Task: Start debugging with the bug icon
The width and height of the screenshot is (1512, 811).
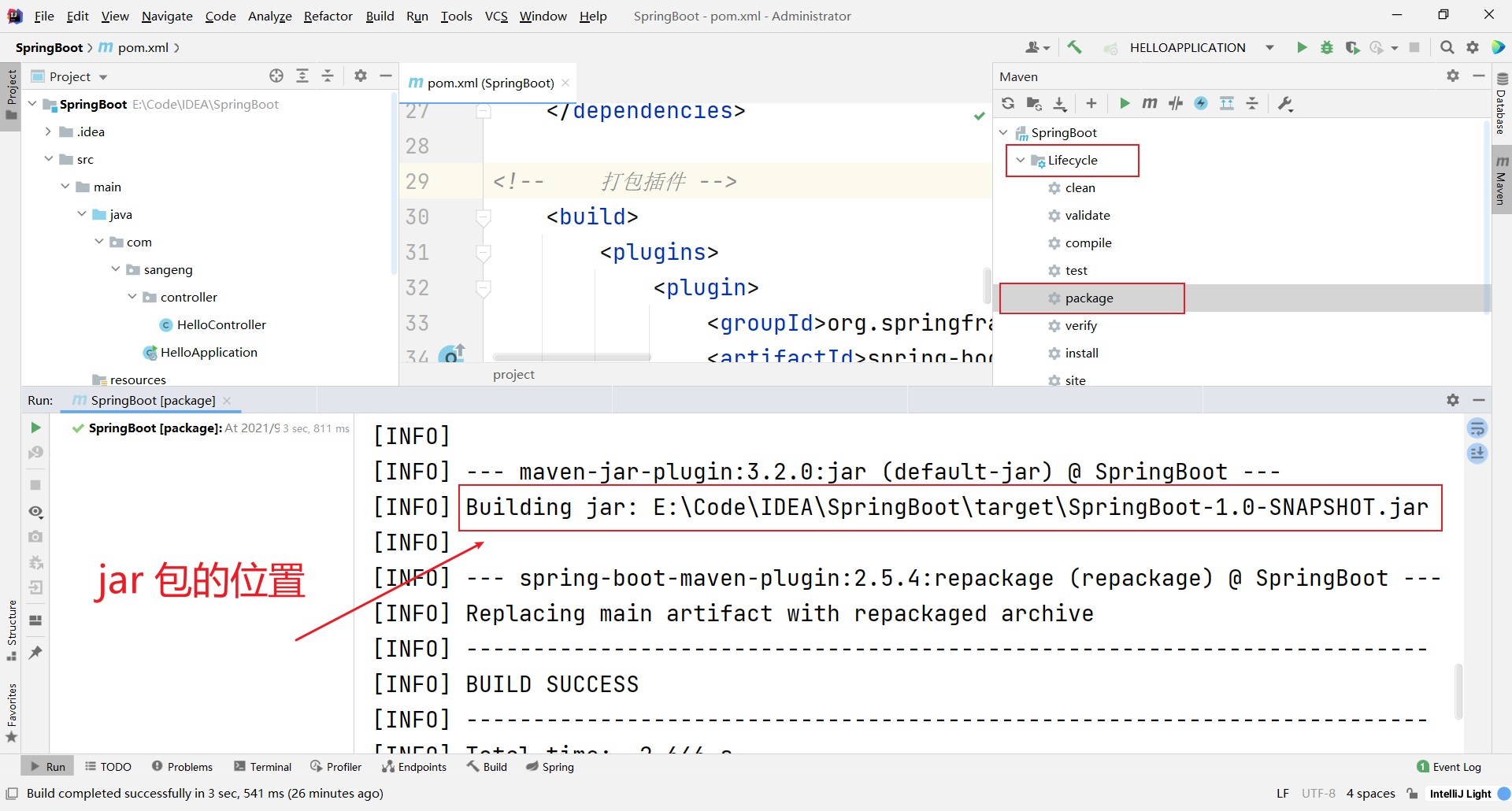Action: pyautogui.click(x=1327, y=47)
